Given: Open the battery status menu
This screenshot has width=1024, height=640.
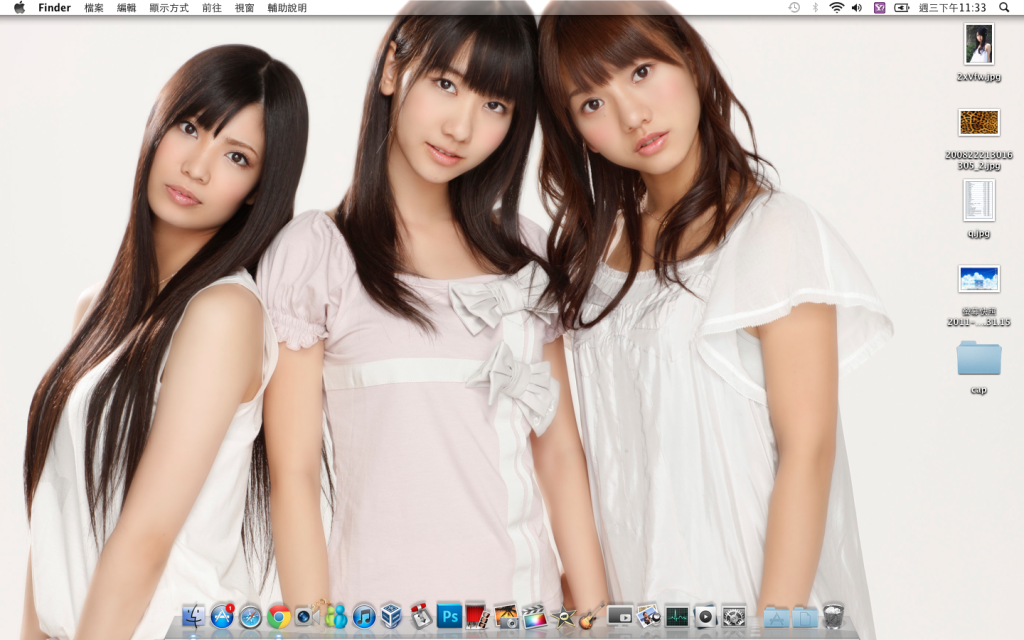Looking at the screenshot, I should 902,8.
